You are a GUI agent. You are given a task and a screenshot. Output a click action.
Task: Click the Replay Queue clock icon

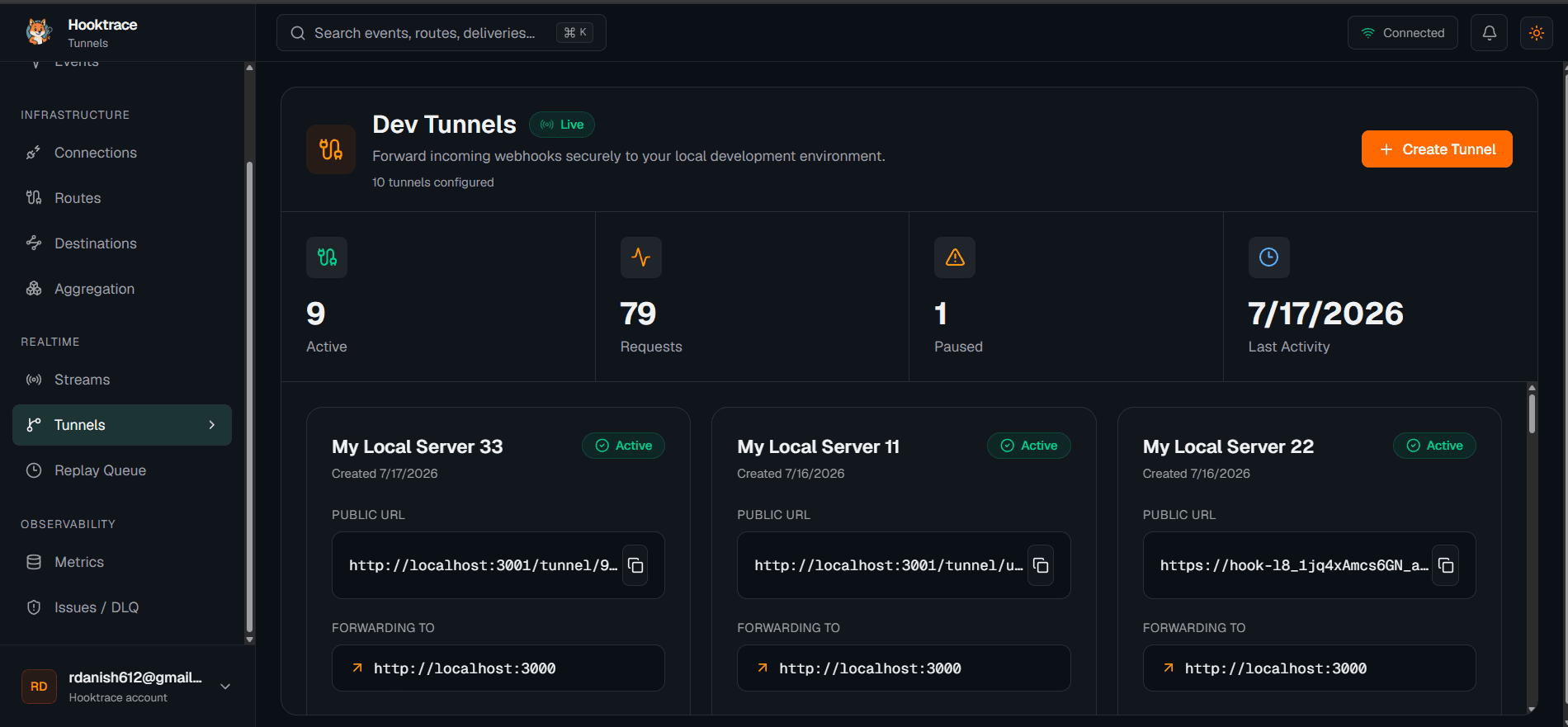click(34, 470)
